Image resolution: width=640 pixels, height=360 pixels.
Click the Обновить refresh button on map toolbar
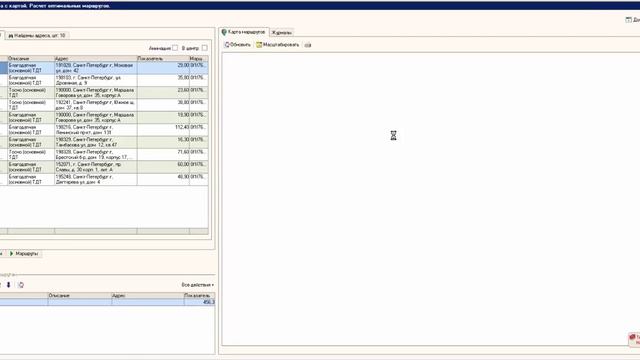(238, 45)
